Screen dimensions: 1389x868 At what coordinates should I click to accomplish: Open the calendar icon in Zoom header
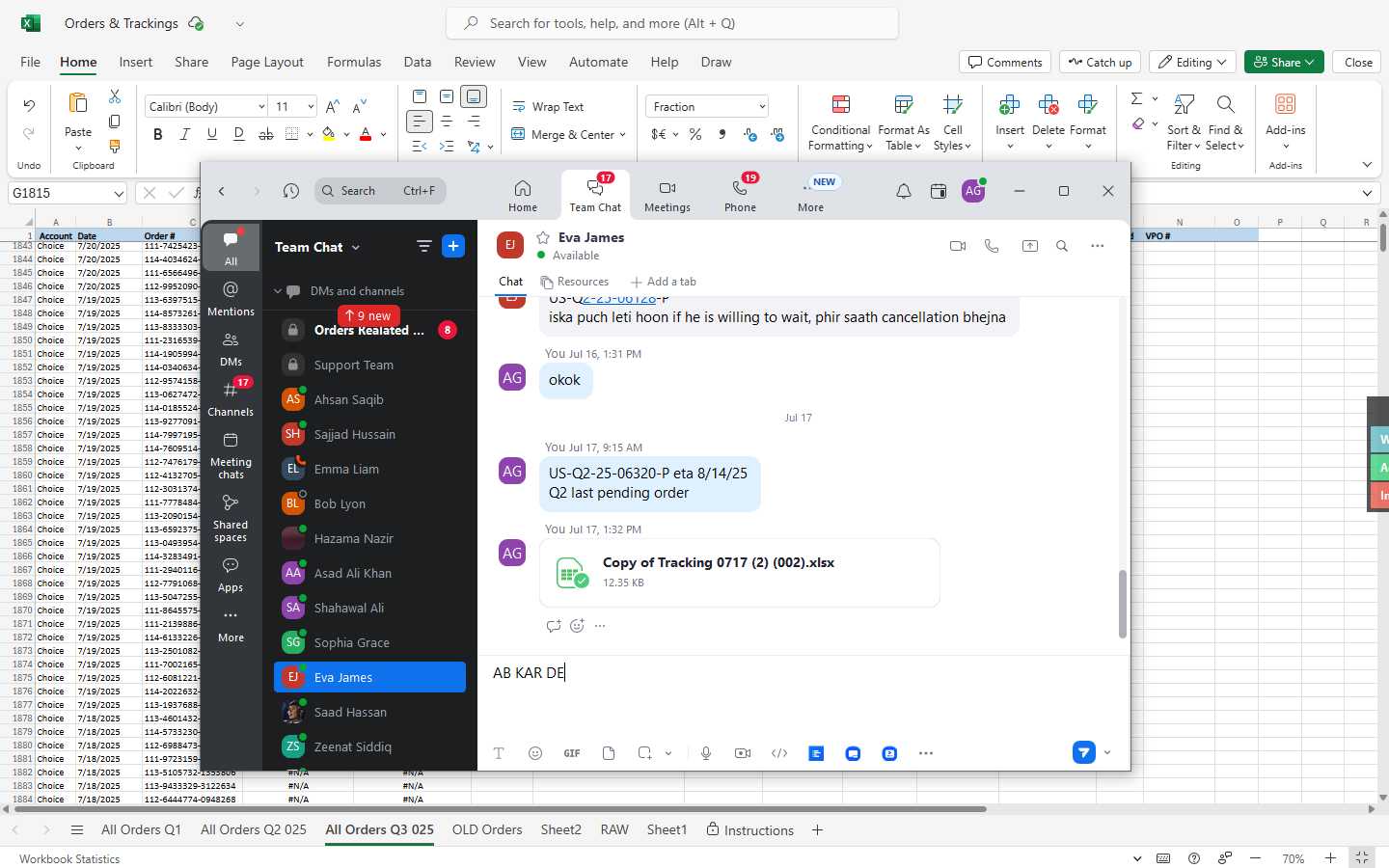[939, 191]
